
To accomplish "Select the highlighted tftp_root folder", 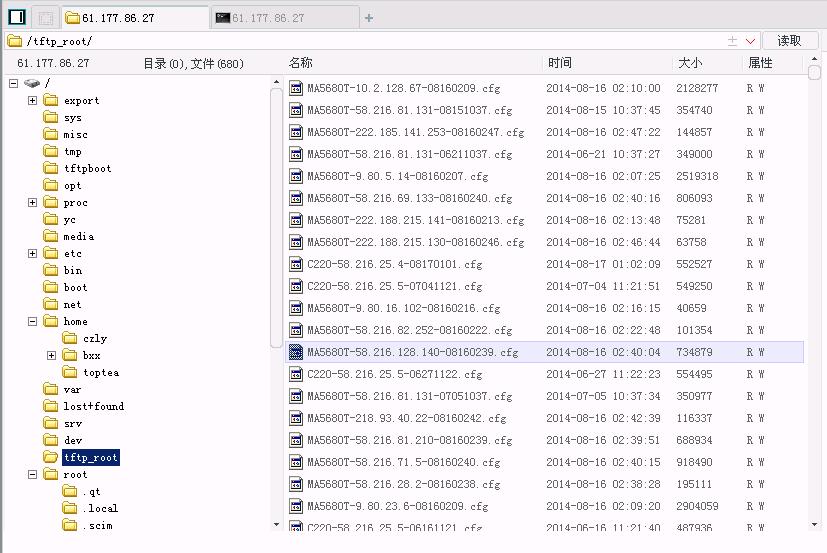I will coord(91,457).
